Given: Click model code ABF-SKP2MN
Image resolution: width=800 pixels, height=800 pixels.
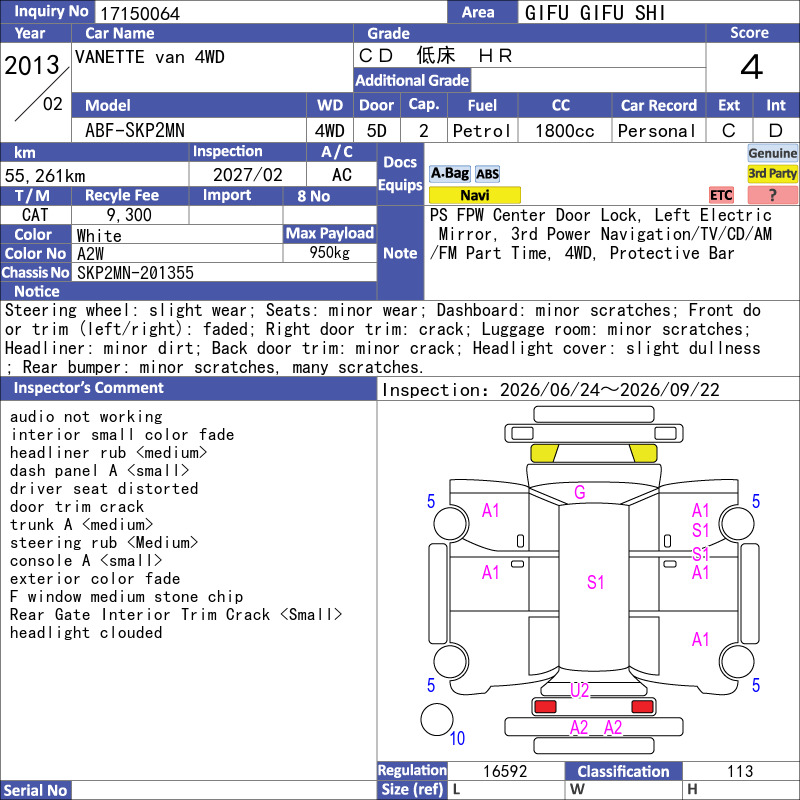Looking at the screenshot, I should [x=135, y=131].
